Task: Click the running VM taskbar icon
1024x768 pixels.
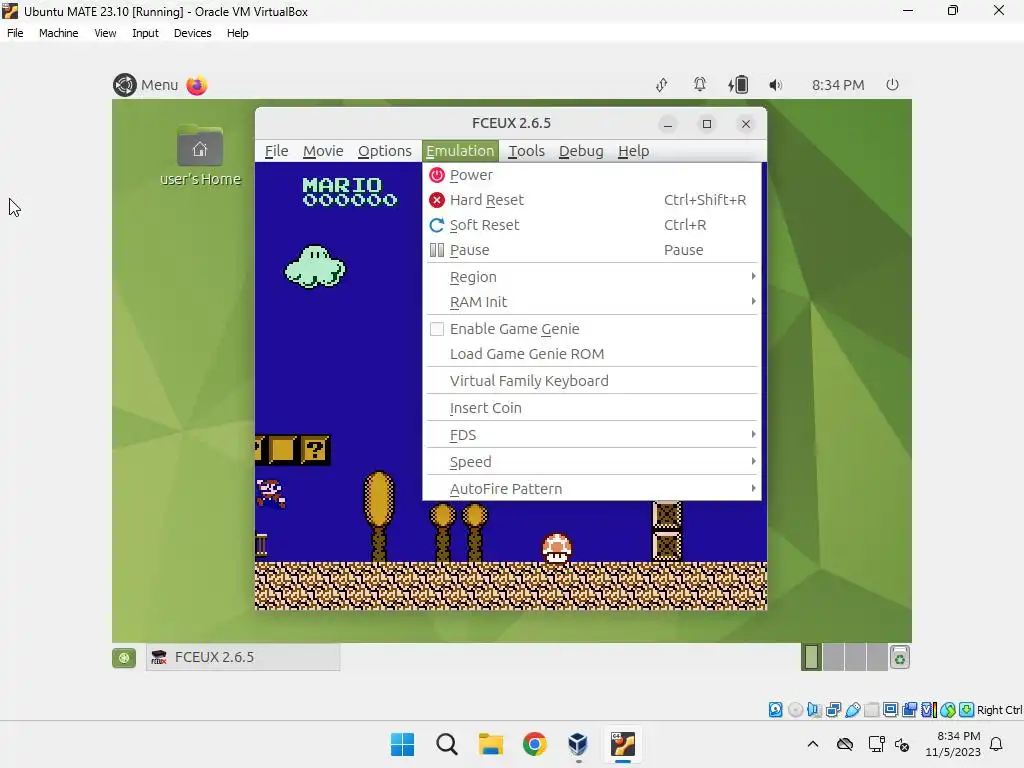Action: click(x=623, y=744)
